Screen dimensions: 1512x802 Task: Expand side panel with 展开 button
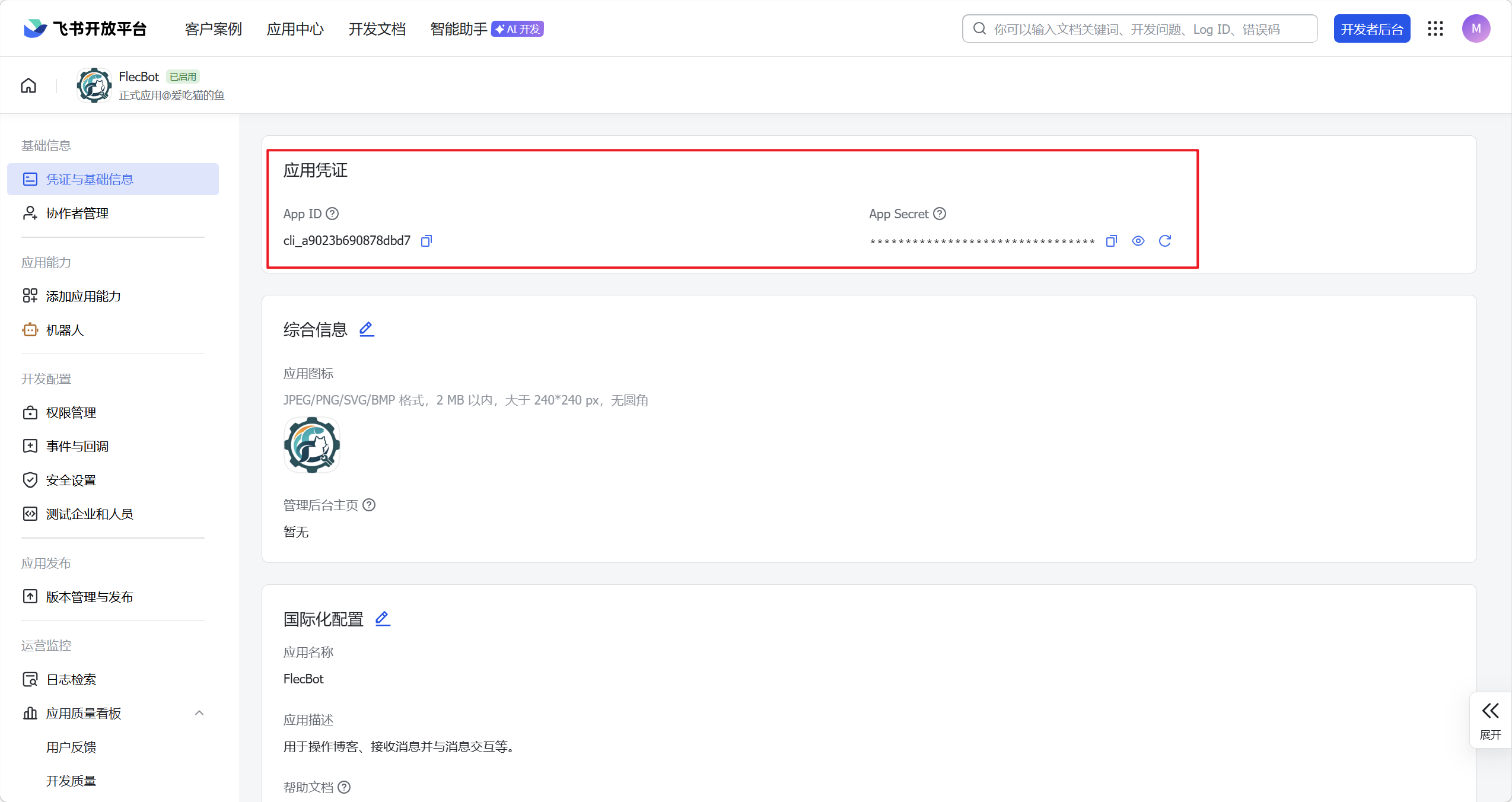click(x=1490, y=720)
